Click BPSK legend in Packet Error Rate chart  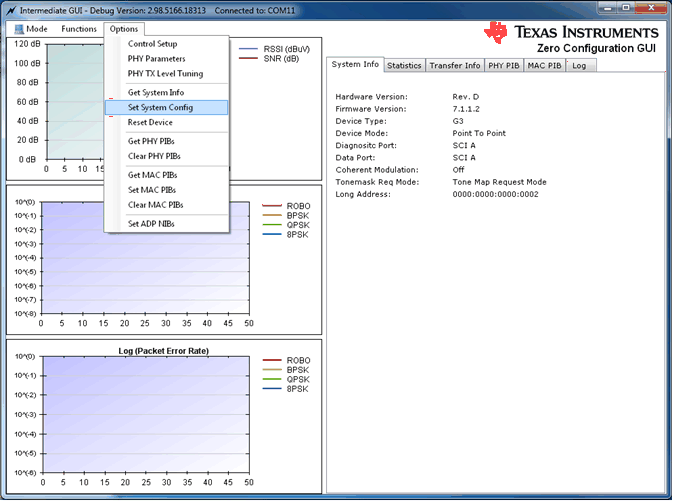(285, 370)
